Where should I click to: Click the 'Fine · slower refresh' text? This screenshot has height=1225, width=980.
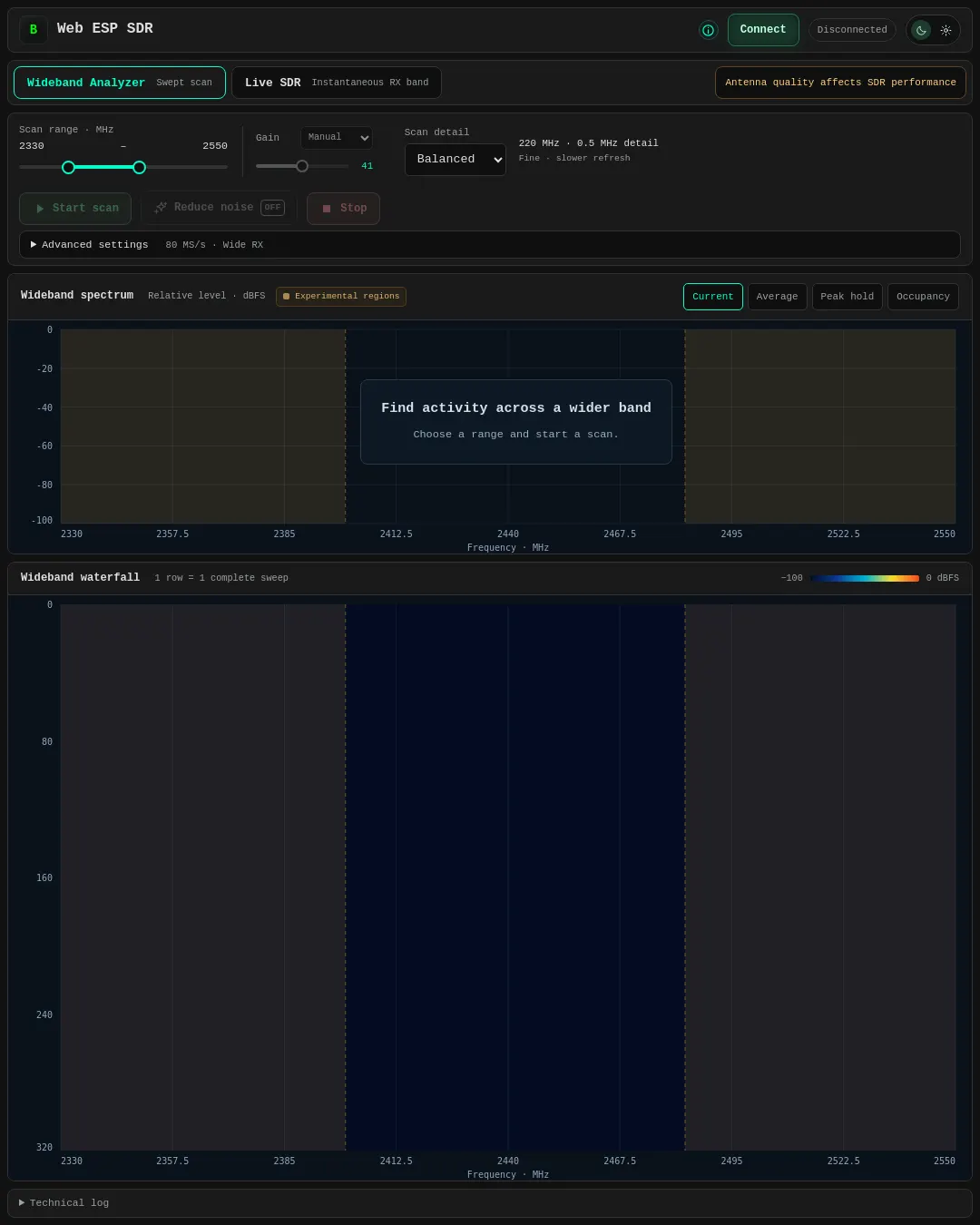574,158
